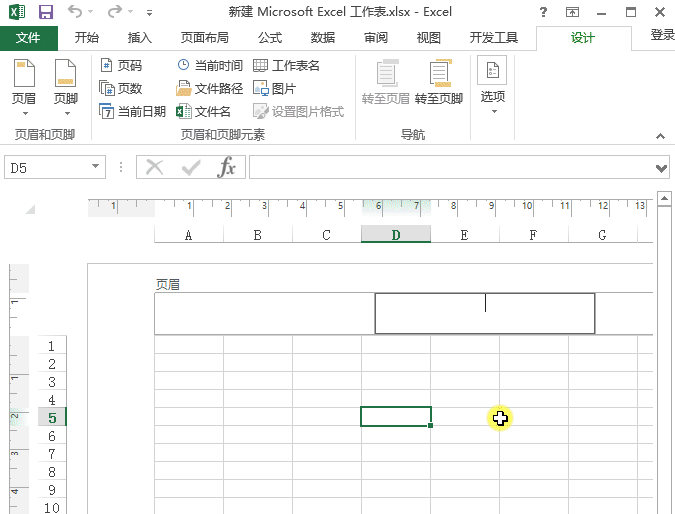Viewport: 675px width, 514px height.
Task: Open ribbon display options
Action: pyautogui.click(x=572, y=12)
